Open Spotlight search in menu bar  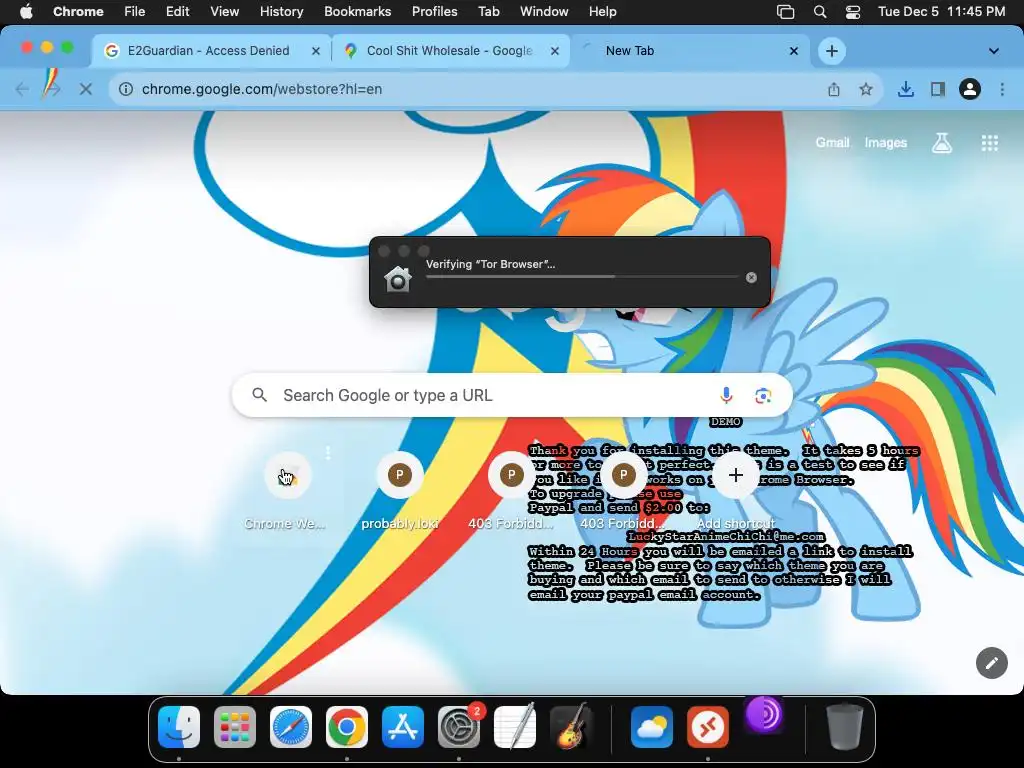tap(820, 12)
